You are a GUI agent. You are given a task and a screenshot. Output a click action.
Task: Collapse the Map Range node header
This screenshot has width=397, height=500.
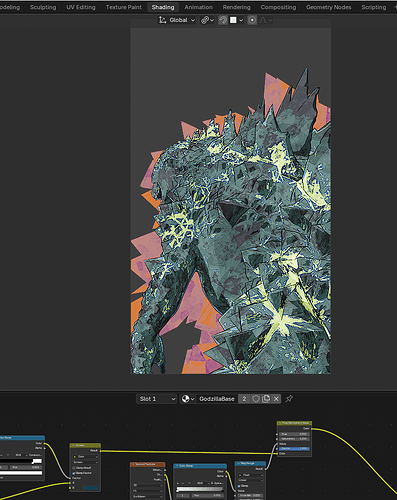point(238,463)
